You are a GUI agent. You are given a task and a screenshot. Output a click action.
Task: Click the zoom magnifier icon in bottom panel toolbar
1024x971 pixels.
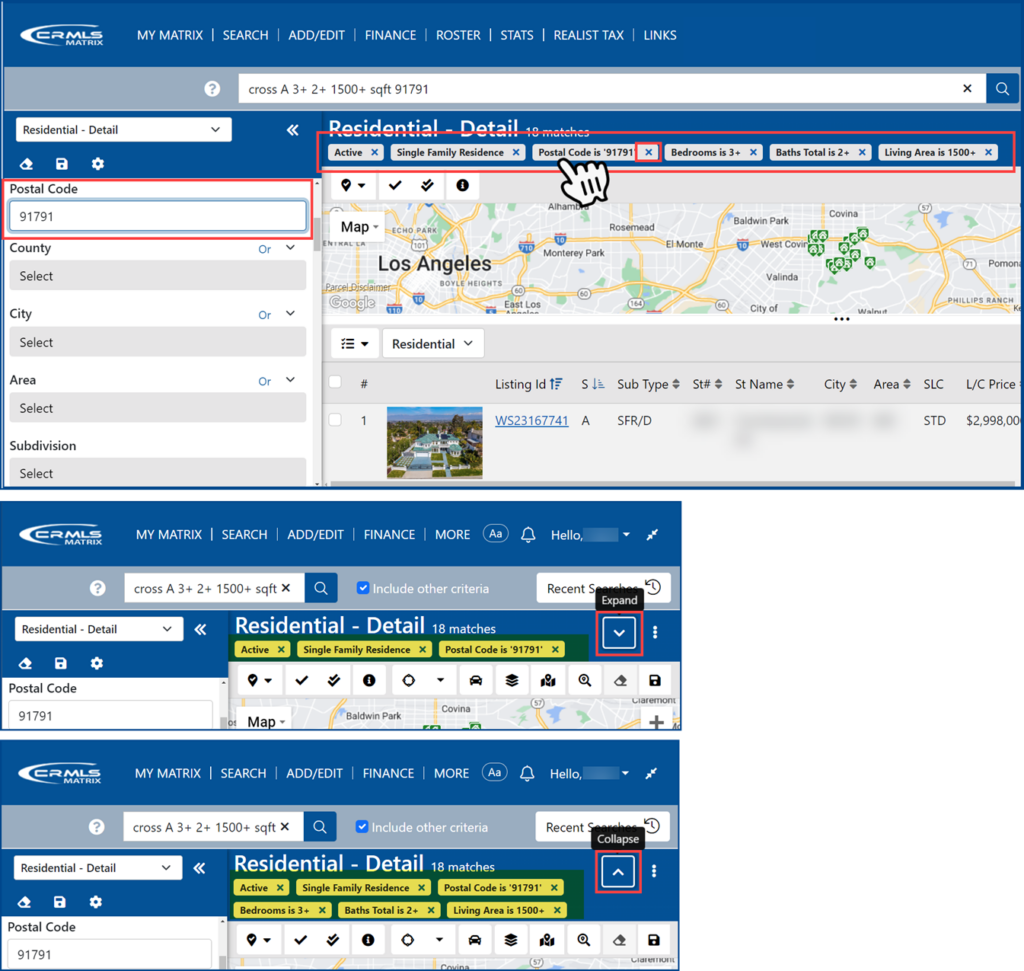coord(583,940)
